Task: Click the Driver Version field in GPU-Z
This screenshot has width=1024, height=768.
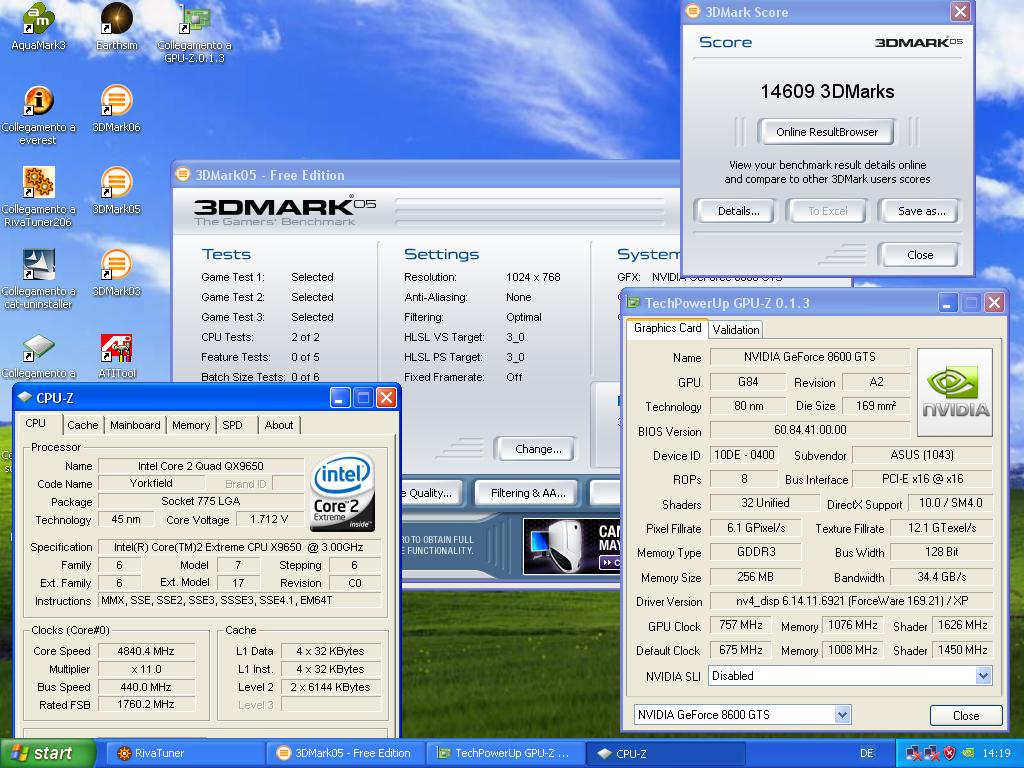Action: (852, 601)
